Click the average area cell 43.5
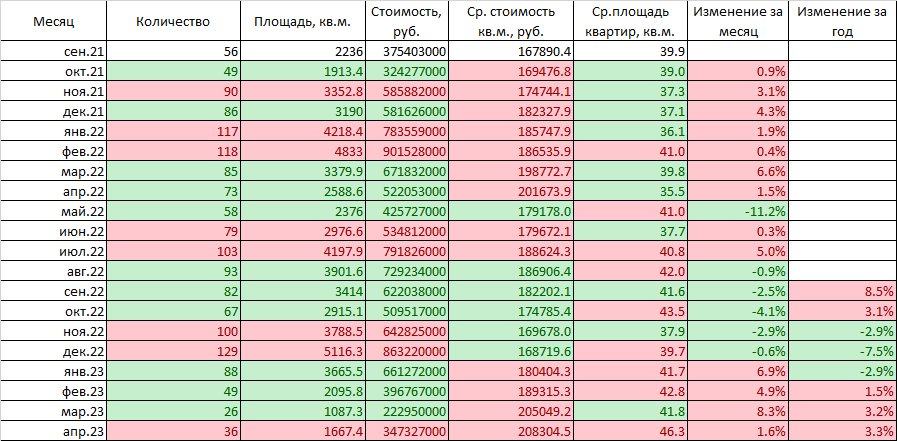Image resolution: width=897 pixels, height=441 pixels. pyautogui.click(x=630, y=312)
